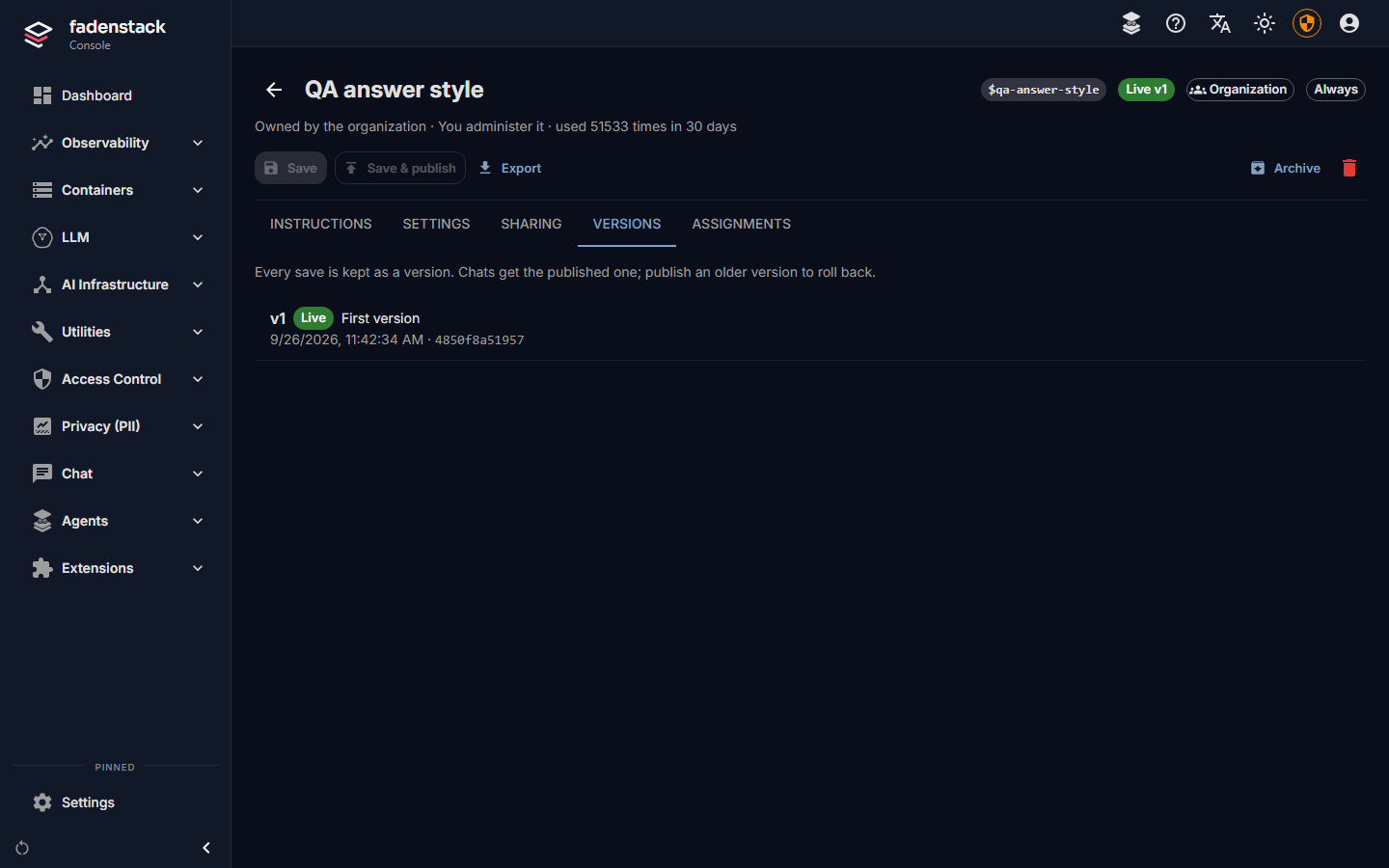This screenshot has width=1389, height=868.
Task: Click the Chat bubble icon
Action: (42, 474)
